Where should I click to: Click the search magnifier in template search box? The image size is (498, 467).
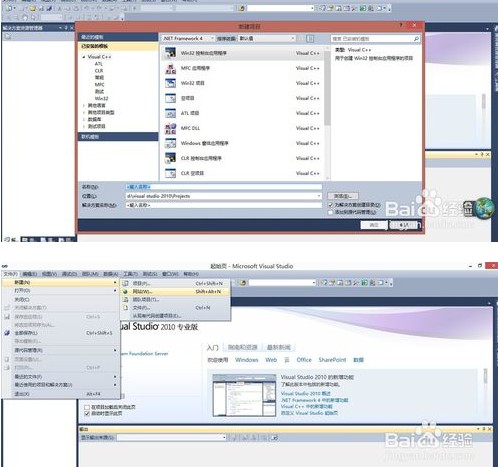[x=416, y=39]
